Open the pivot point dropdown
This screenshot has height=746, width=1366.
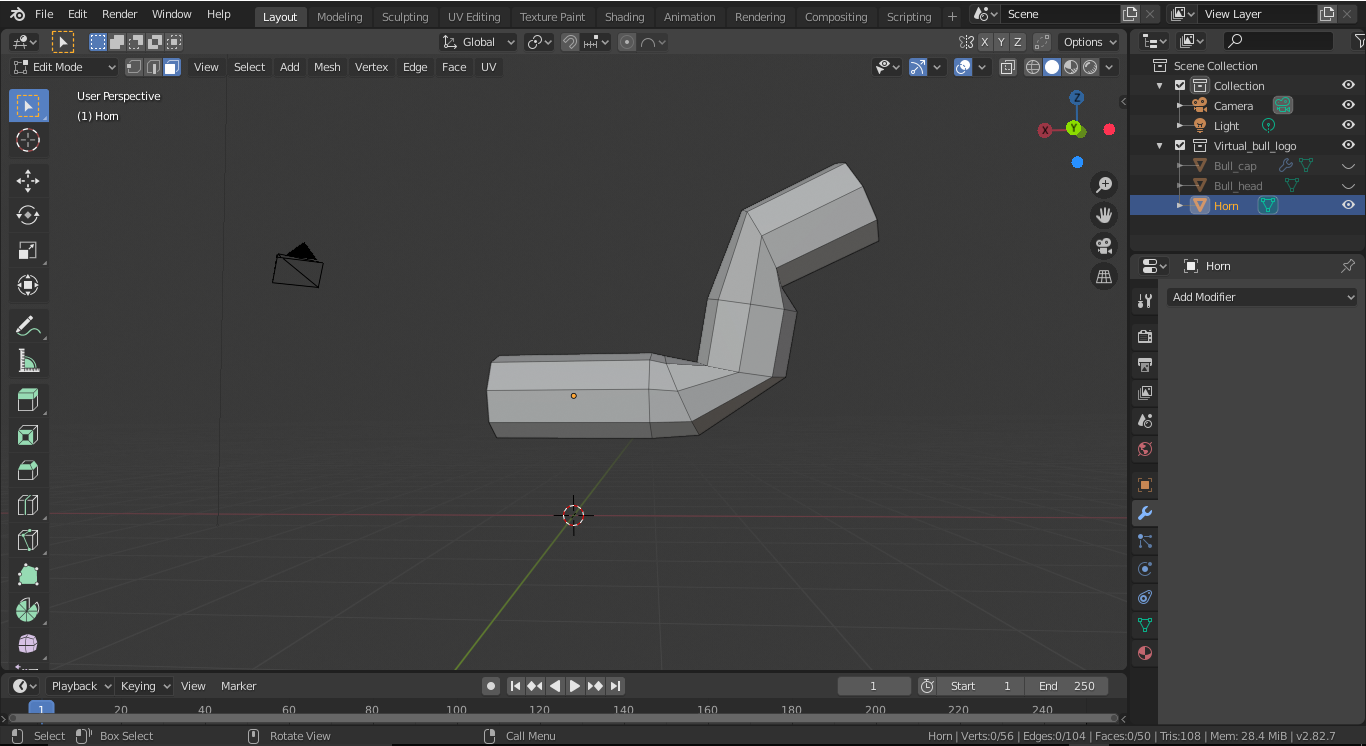[x=539, y=42]
